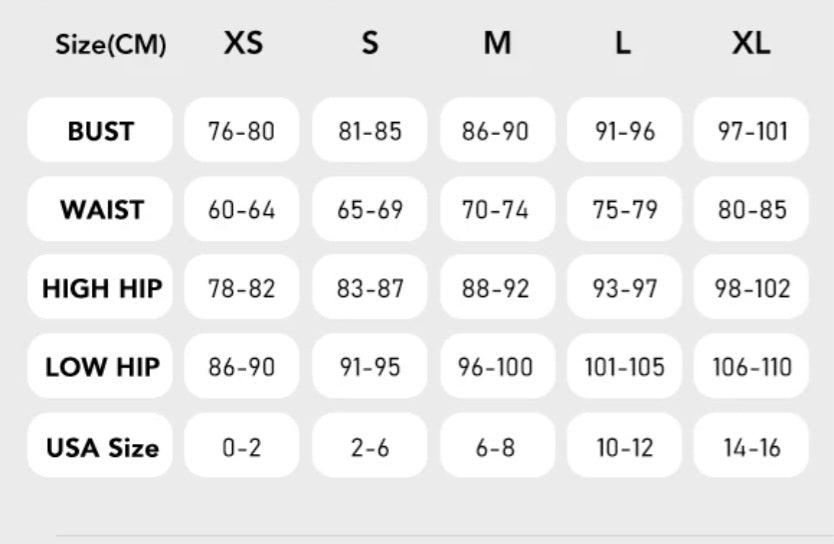Viewport: 834px width, 544px height.
Task: Select L USA size cell 10-12
Action: pos(624,447)
